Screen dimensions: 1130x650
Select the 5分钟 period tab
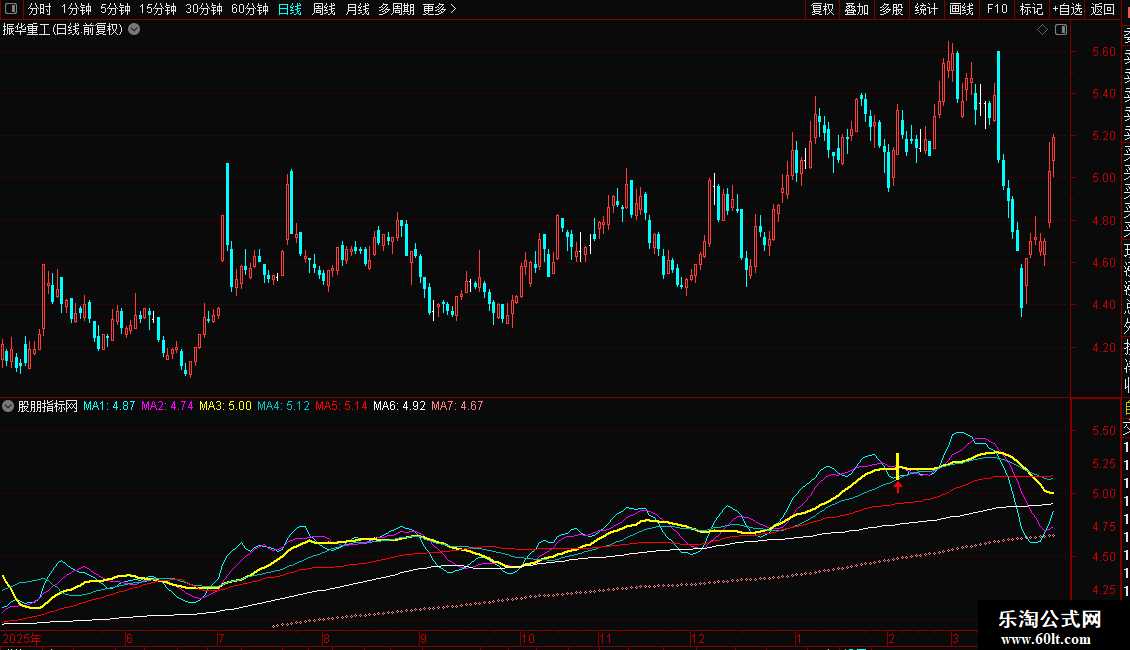(x=115, y=9)
